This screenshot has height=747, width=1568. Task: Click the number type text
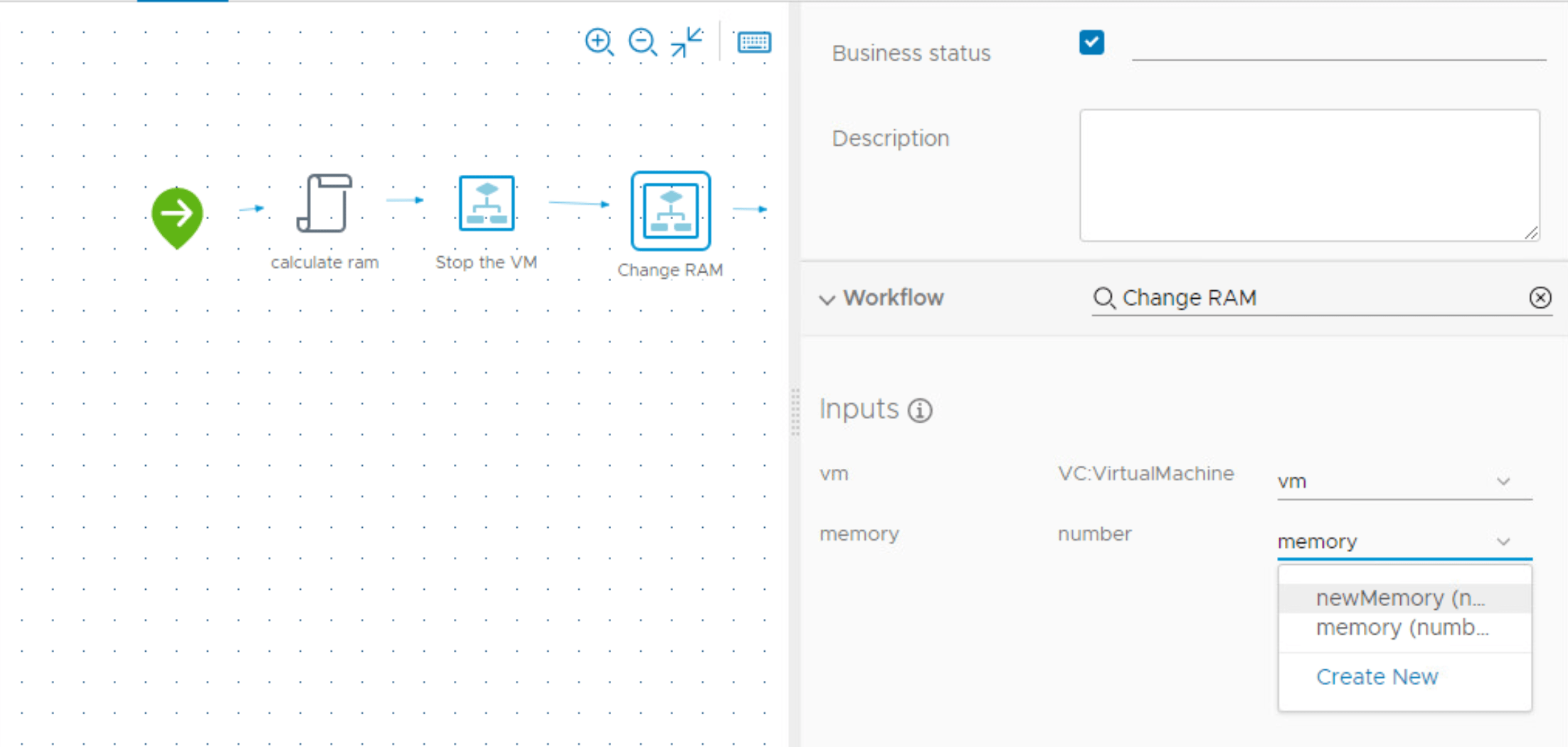(x=1094, y=534)
